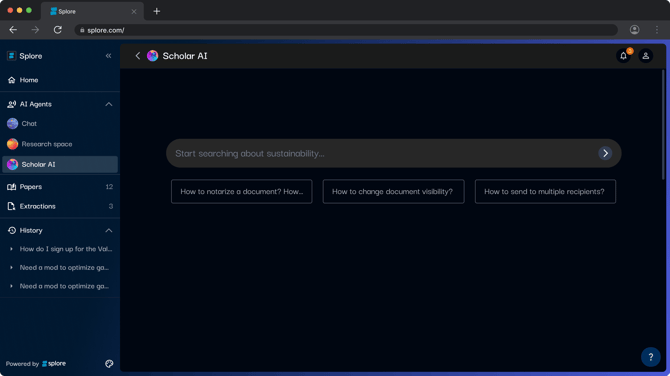Close the Splore browser tab

(x=134, y=12)
